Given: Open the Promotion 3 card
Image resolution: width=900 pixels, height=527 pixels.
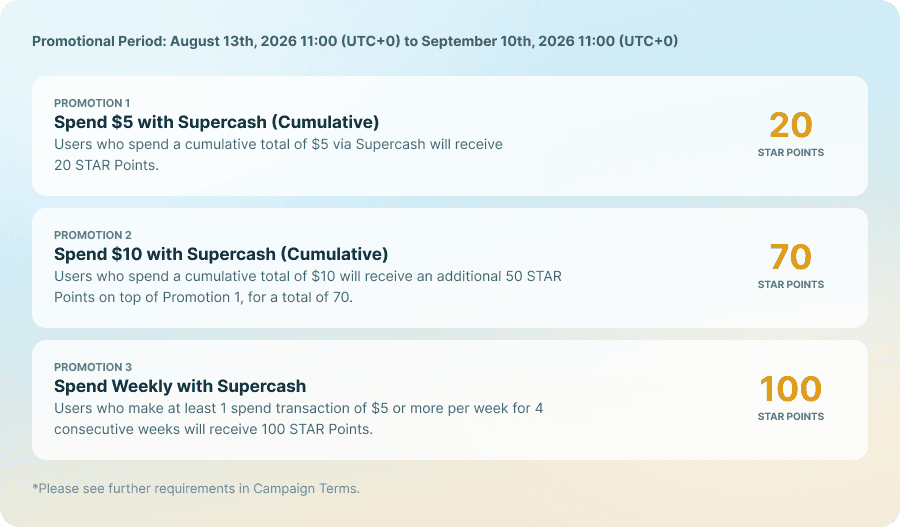Looking at the screenshot, I should 450,400.
